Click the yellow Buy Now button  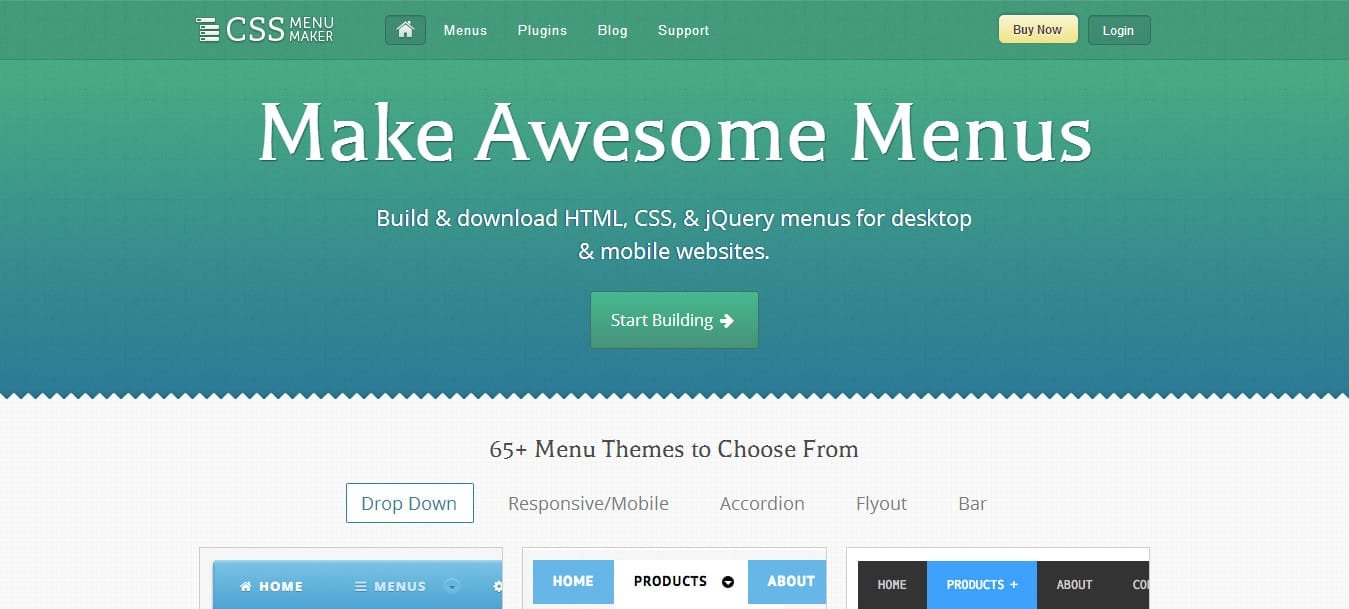coord(1038,30)
